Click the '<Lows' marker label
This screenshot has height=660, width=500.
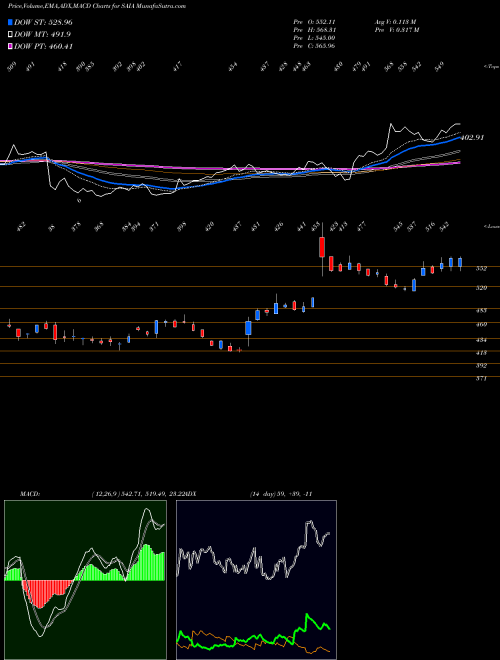[490, 226]
